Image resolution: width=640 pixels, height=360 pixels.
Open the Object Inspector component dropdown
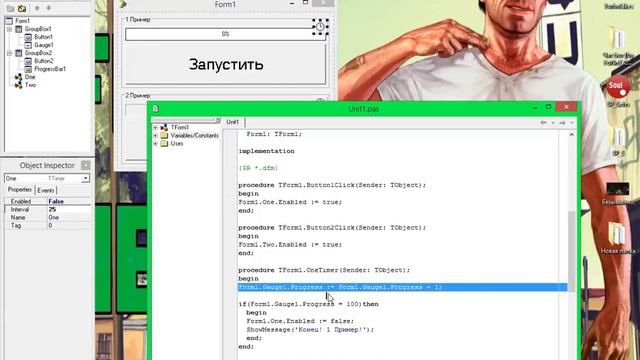coord(85,178)
